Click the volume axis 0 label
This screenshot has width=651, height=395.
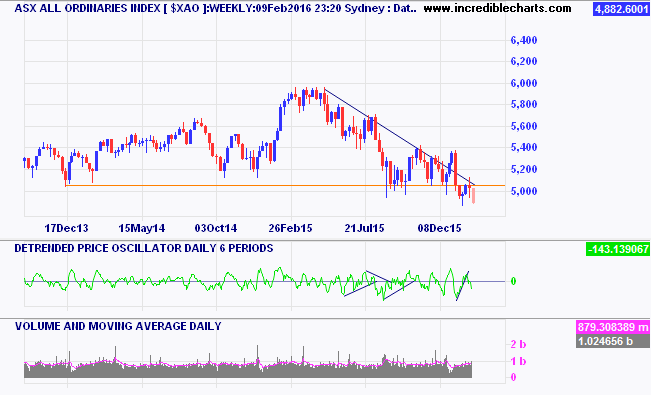click(x=514, y=377)
